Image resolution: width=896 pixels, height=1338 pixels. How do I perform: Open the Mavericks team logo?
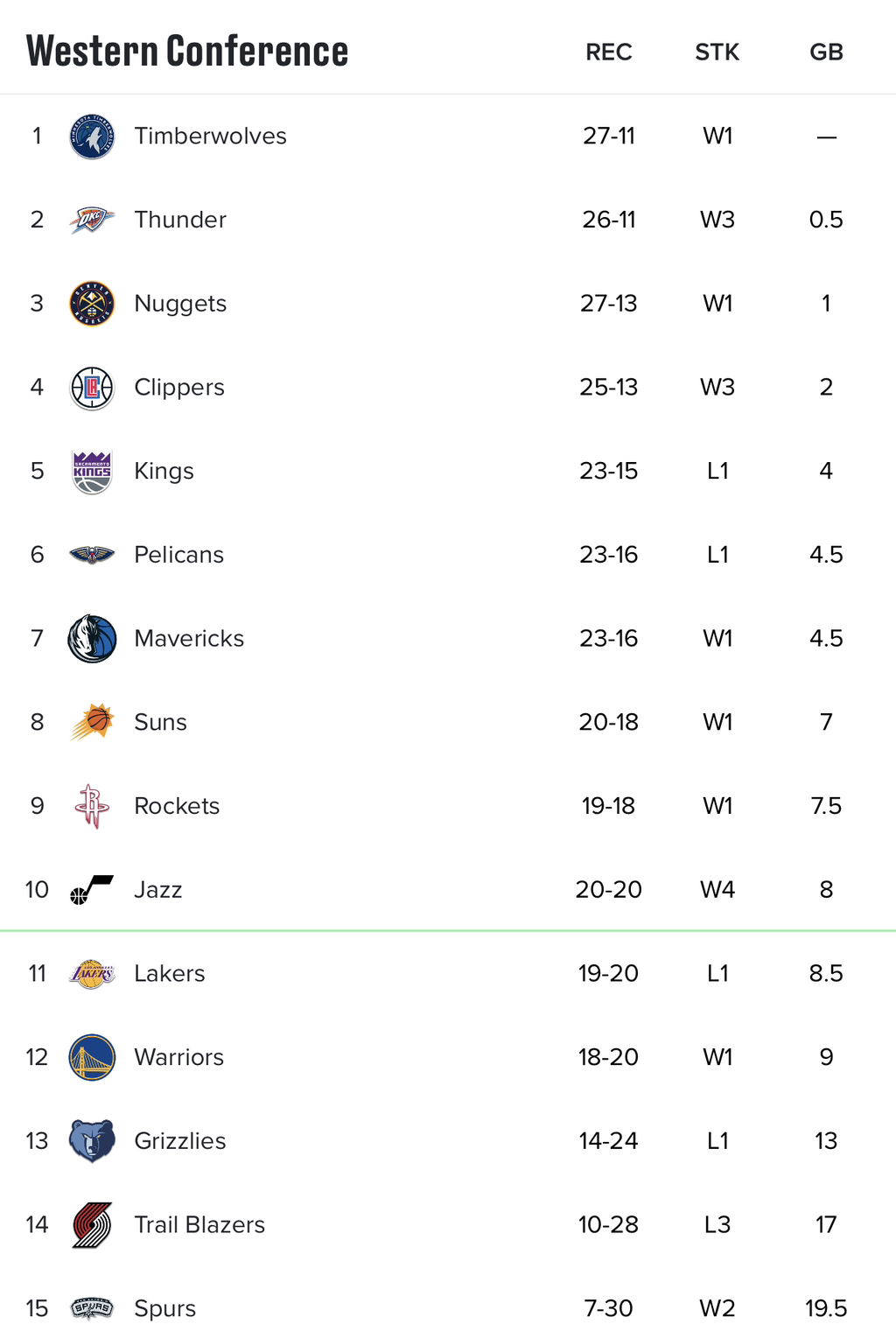pos(92,639)
